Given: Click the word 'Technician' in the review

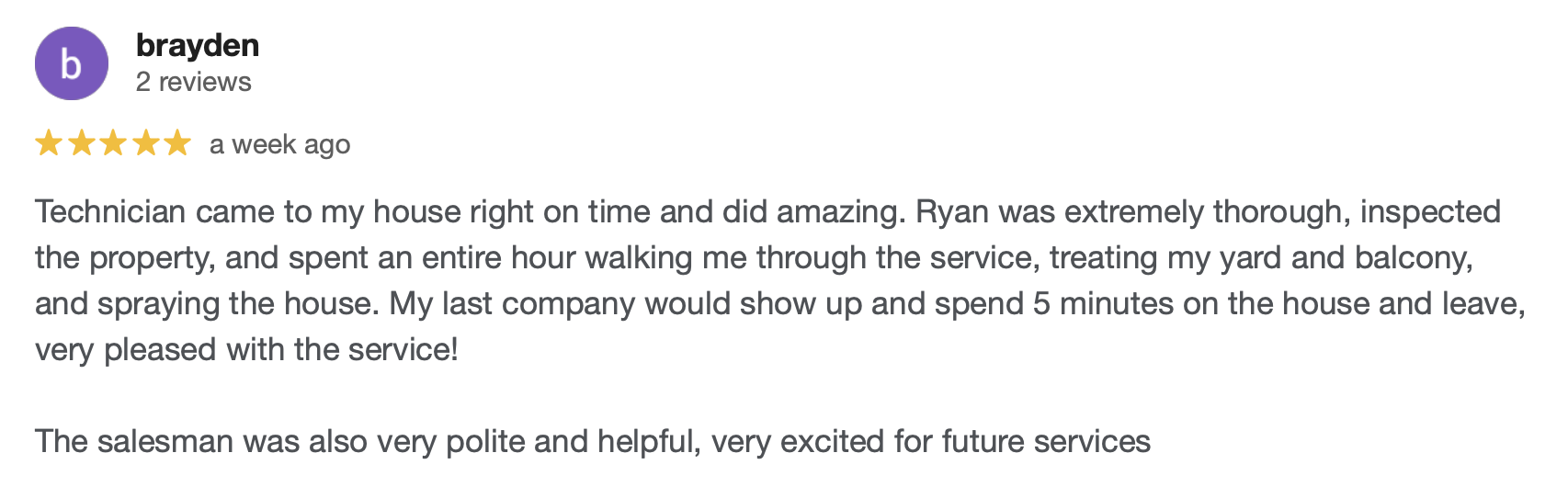Looking at the screenshot, I should click(110, 212).
